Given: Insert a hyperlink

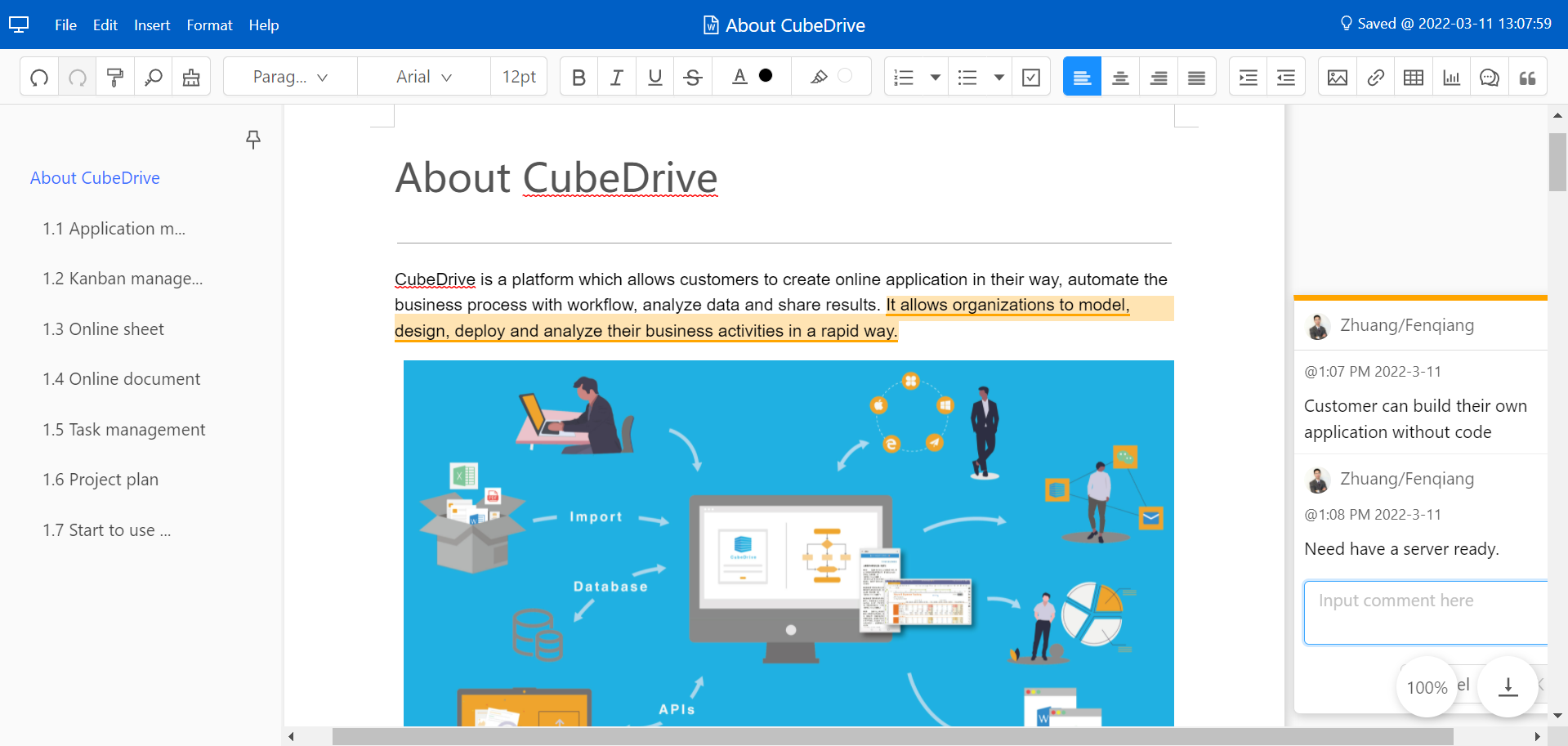Looking at the screenshot, I should [x=1375, y=77].
